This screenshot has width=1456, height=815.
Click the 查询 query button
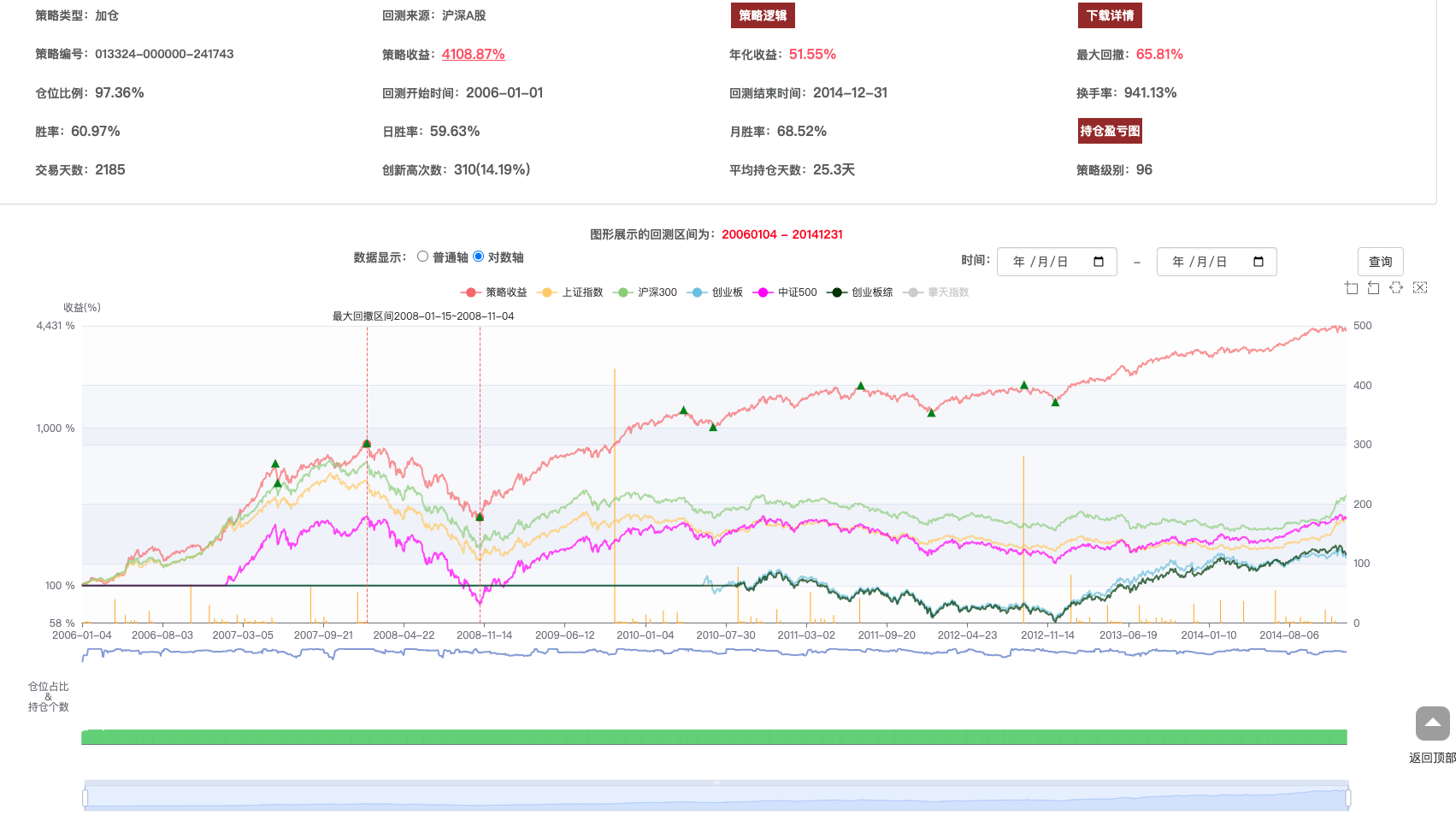[x=1380, y=262]
